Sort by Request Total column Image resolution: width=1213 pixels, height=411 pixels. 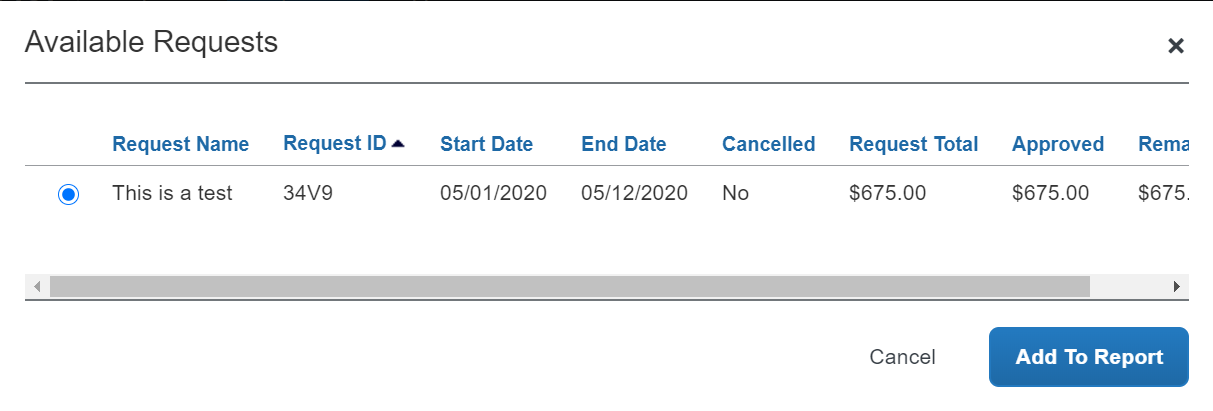913,144
